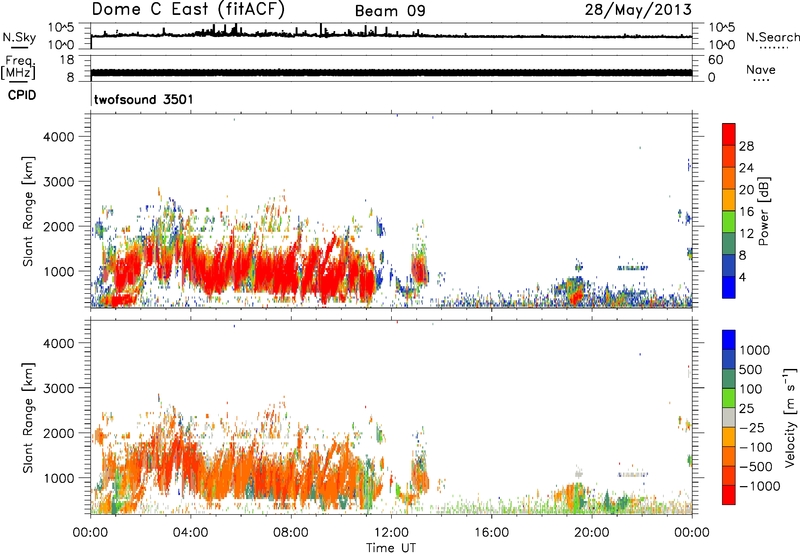Click the 'Dome C East (fitACF)' title
Viewport: 800px width, 554px height.
[188, 9]
